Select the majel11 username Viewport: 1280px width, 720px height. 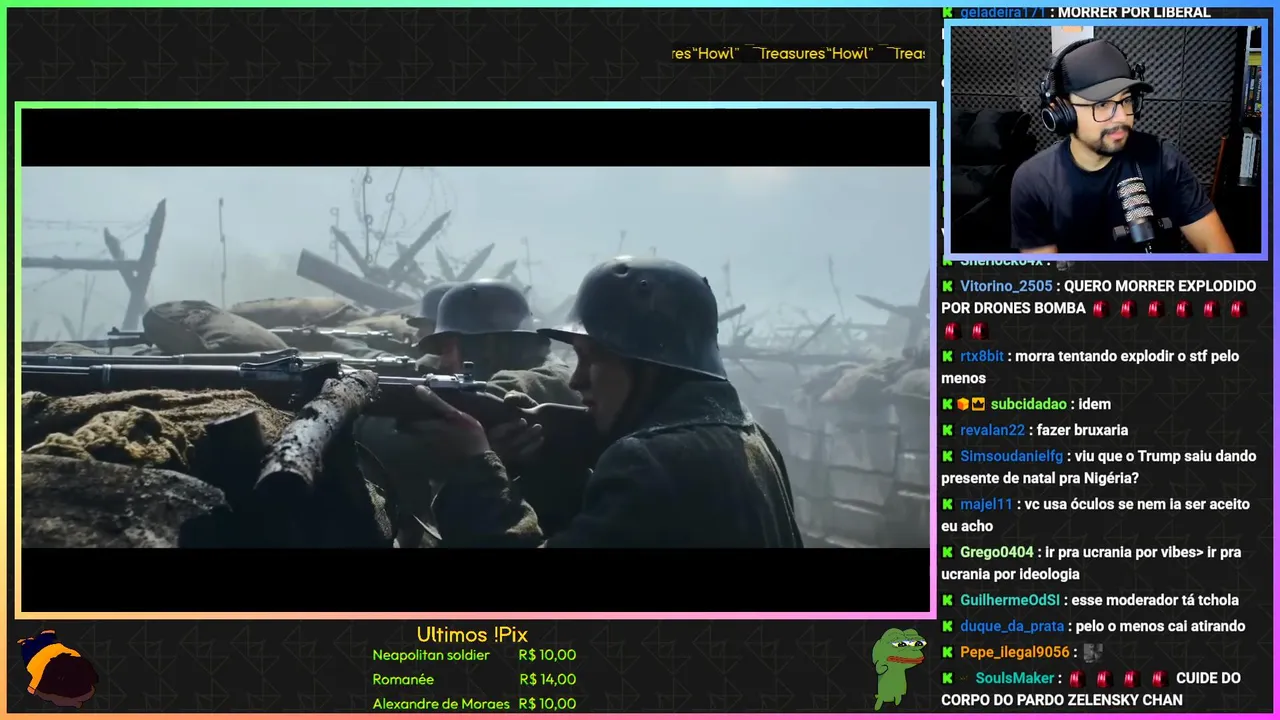point(986,504)
